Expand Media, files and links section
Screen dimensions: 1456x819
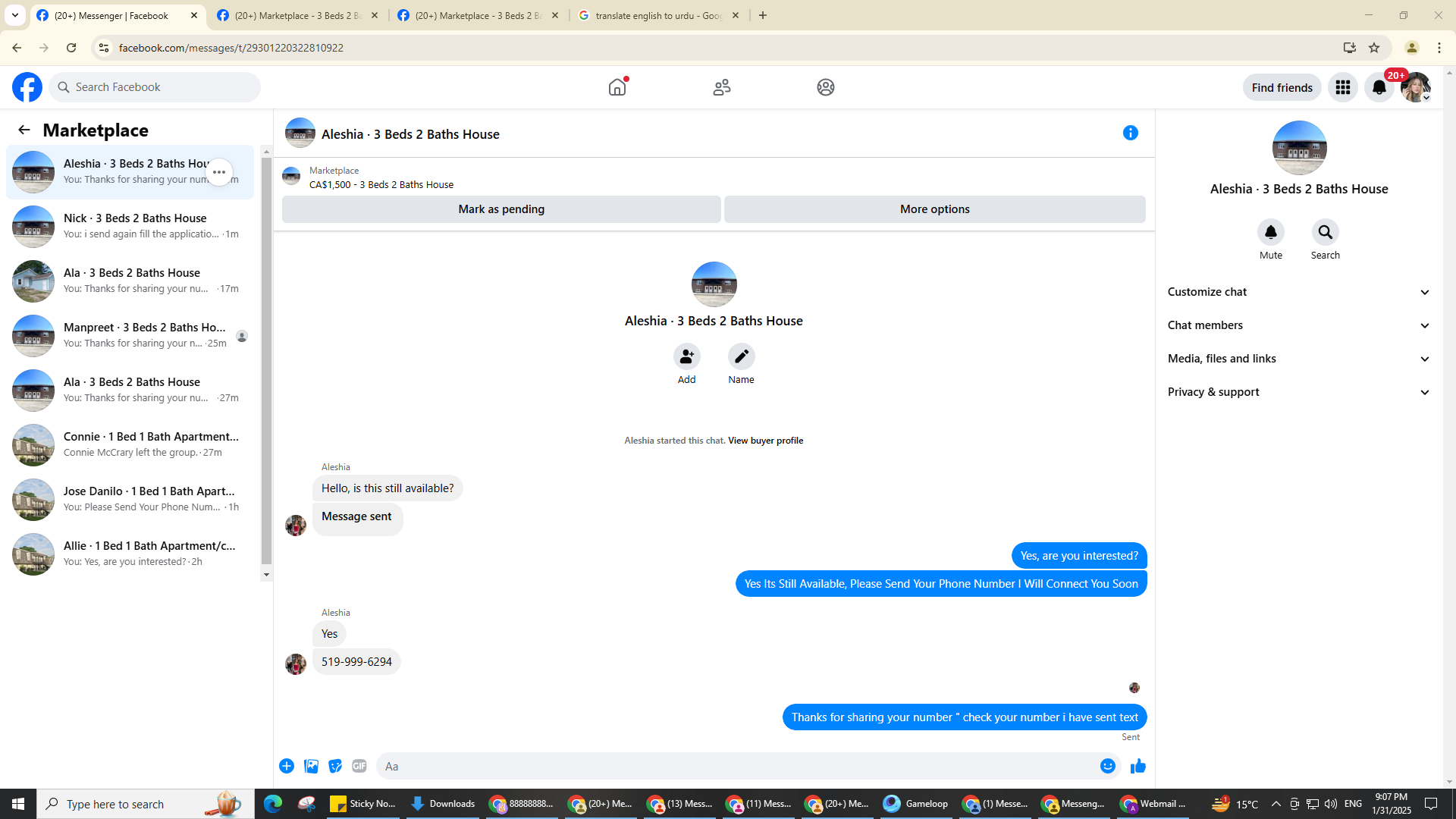[x=1300, y=359]
